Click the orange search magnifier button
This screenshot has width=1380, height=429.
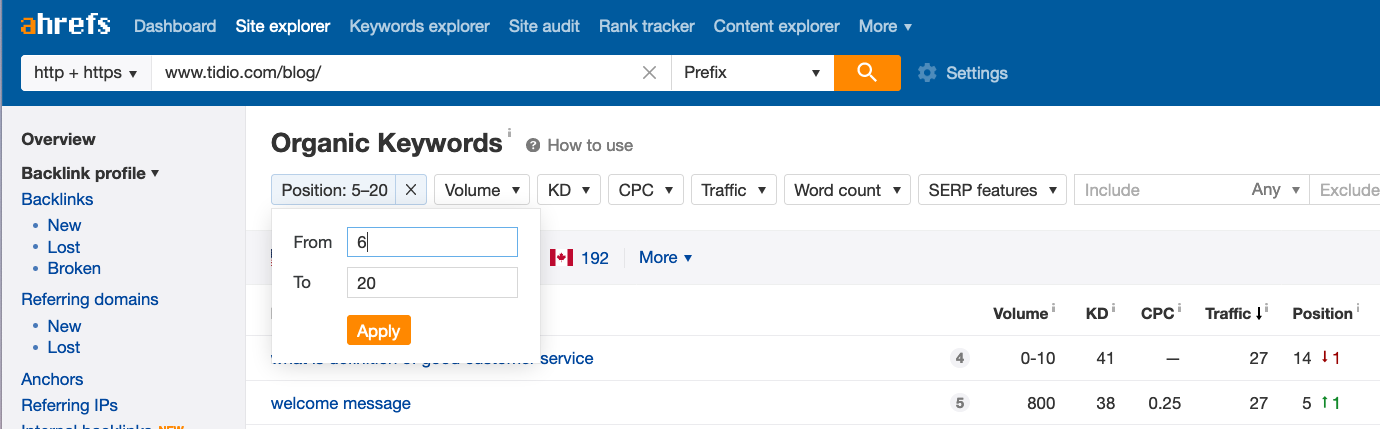click(x=867, y=73)
